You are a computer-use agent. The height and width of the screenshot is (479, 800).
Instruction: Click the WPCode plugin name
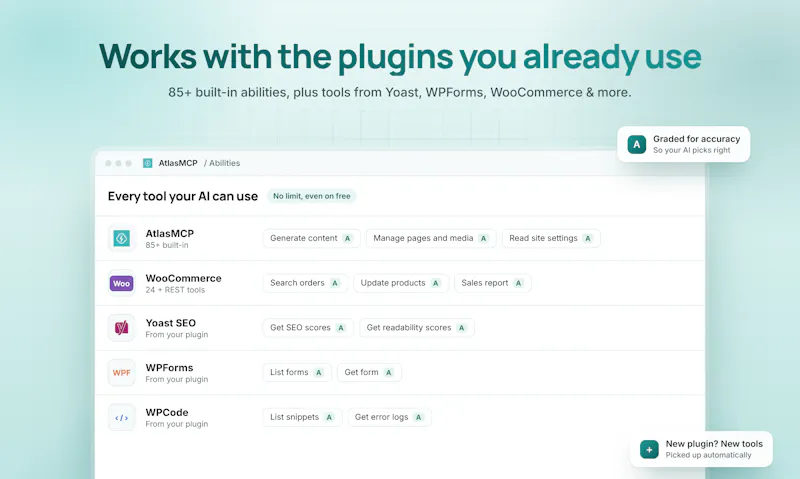tap(167, 412)
